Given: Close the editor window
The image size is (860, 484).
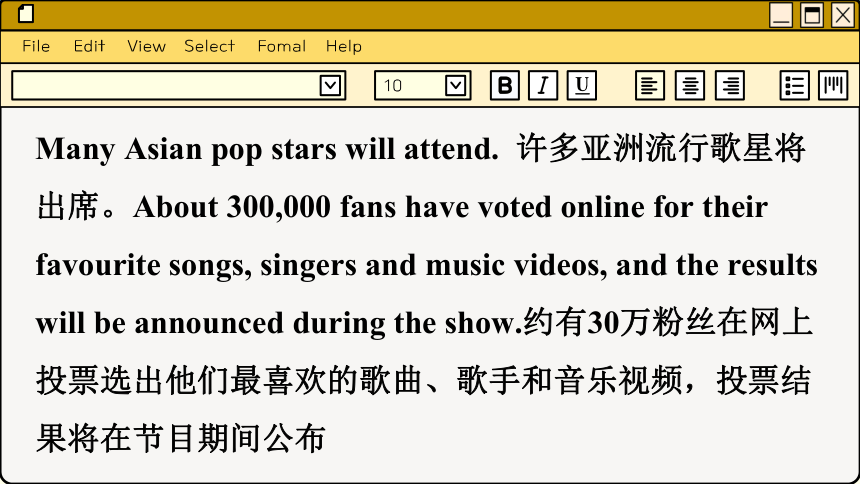Looking at the screenshot, I should pyautogui.click(x=842, y=15).
